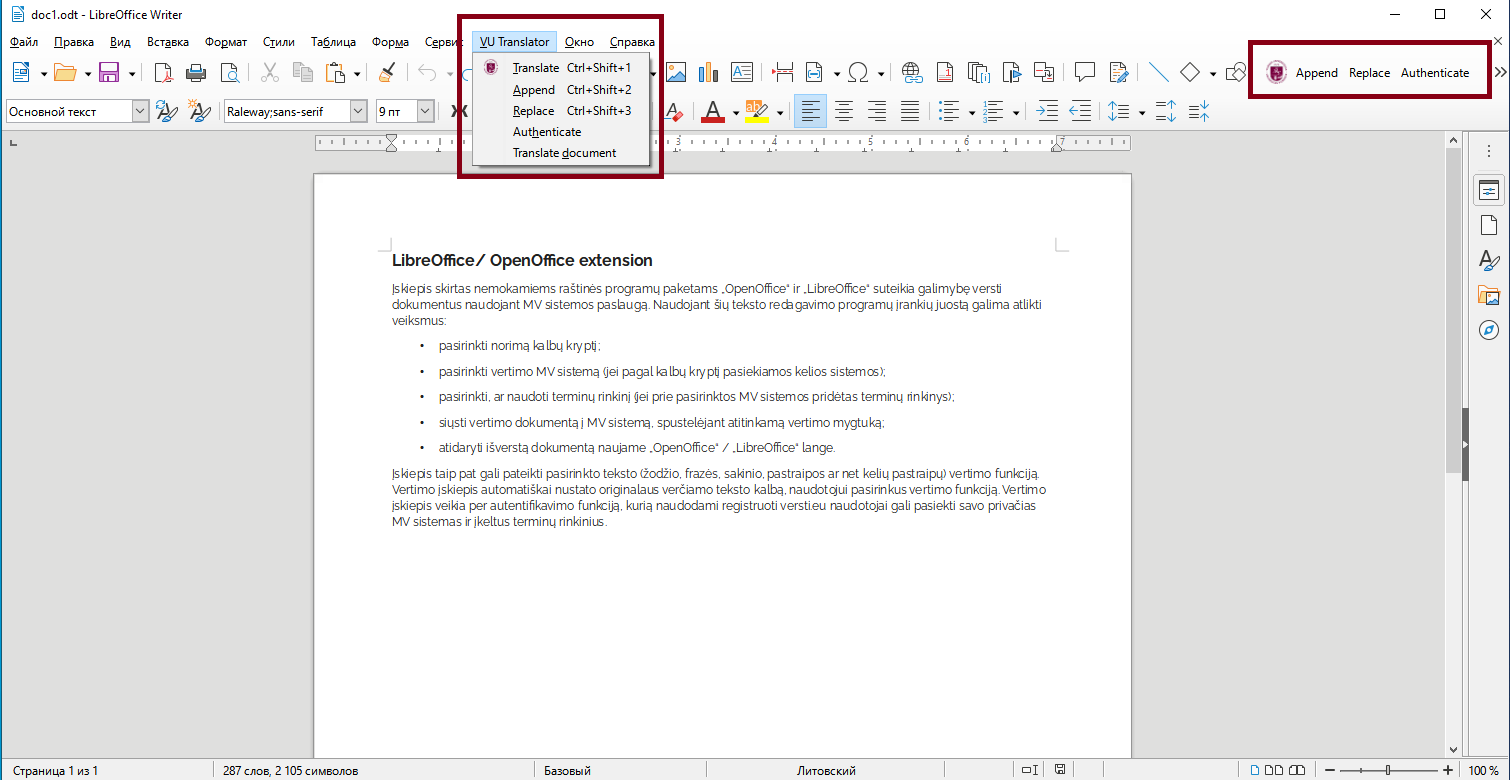The width and height of the screenshot is (1510, 780).
Task: Toggle right text alignment
Action: click(877, 111)
